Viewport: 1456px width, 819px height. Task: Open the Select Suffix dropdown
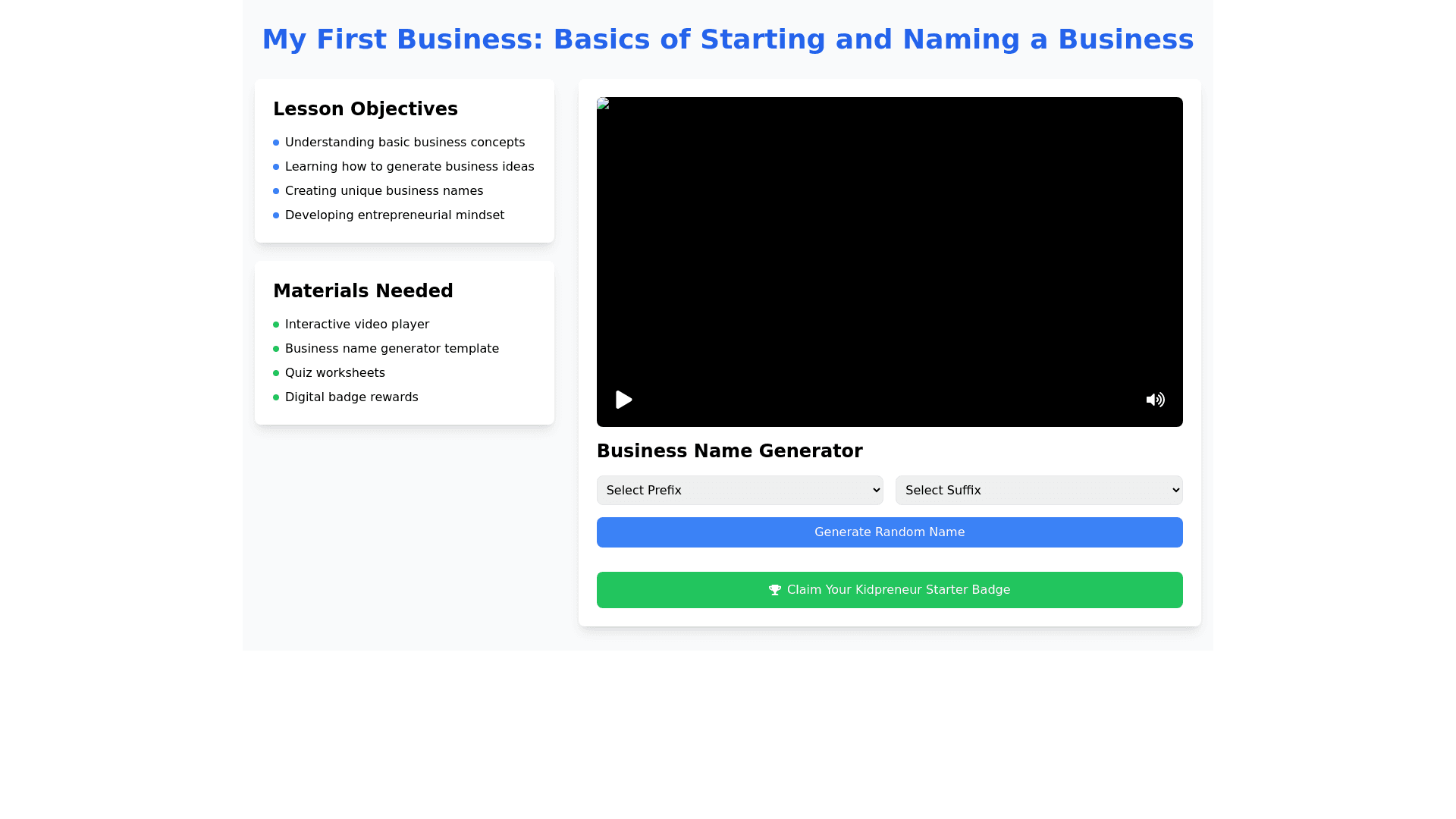(x=1039, y=491)
